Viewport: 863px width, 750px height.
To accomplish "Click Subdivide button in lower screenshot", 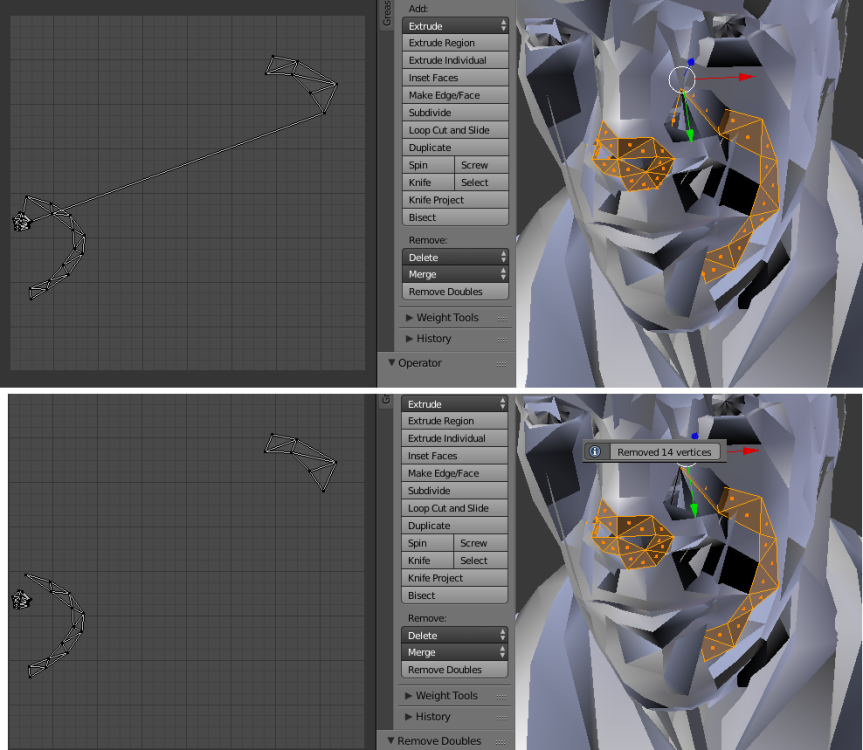I will tap(455, 491).
